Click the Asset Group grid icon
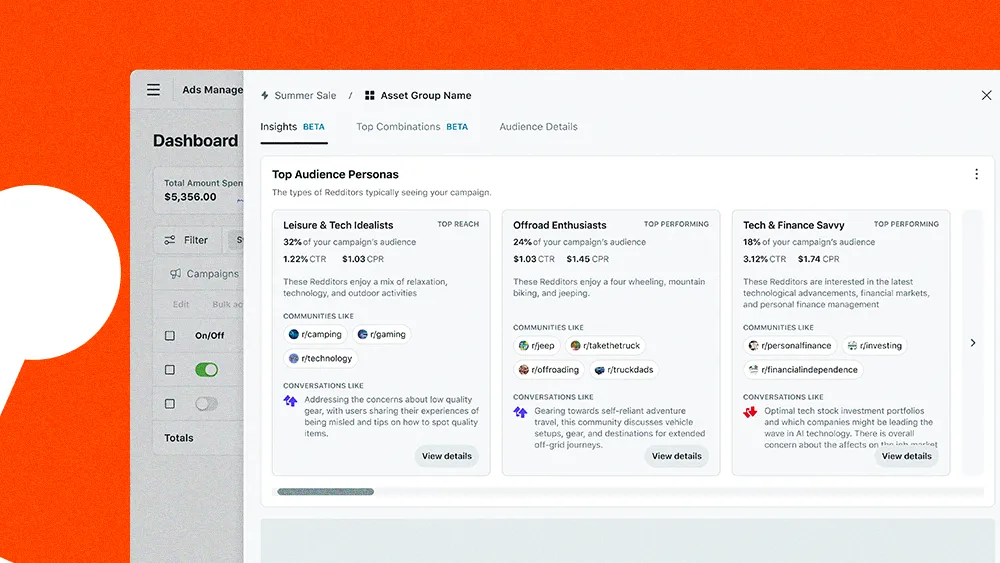Image resolution: width=1000 pixels, height=563 pixels. pos(369,96)
